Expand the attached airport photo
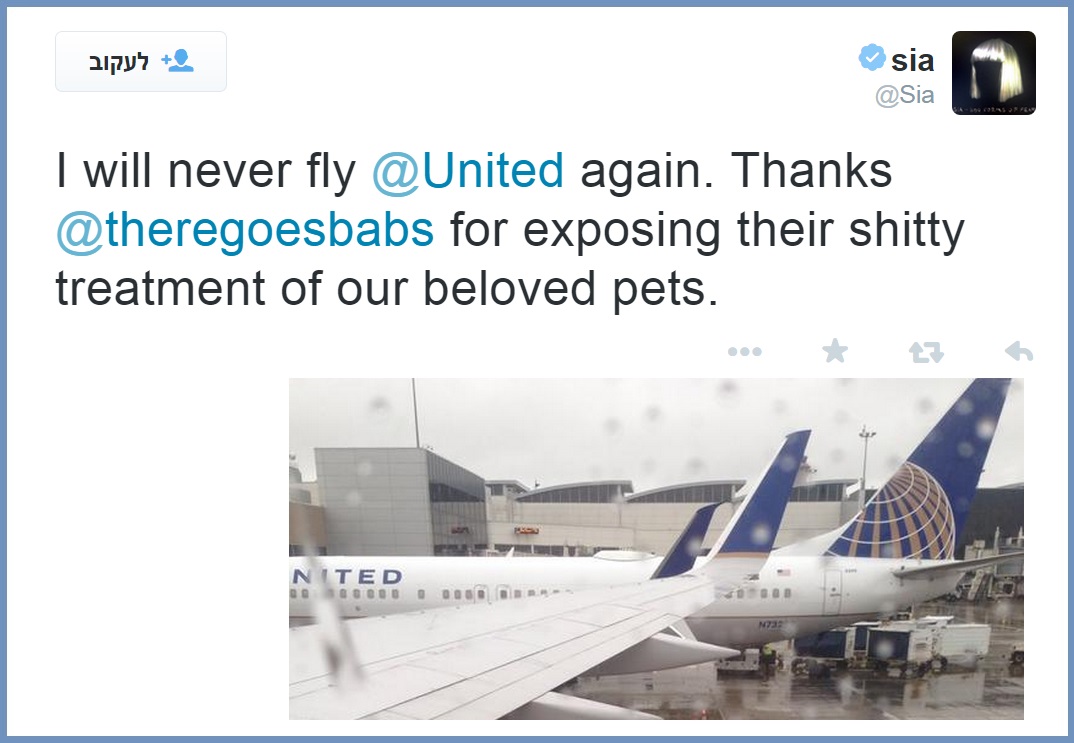 (x=656, y=548)
